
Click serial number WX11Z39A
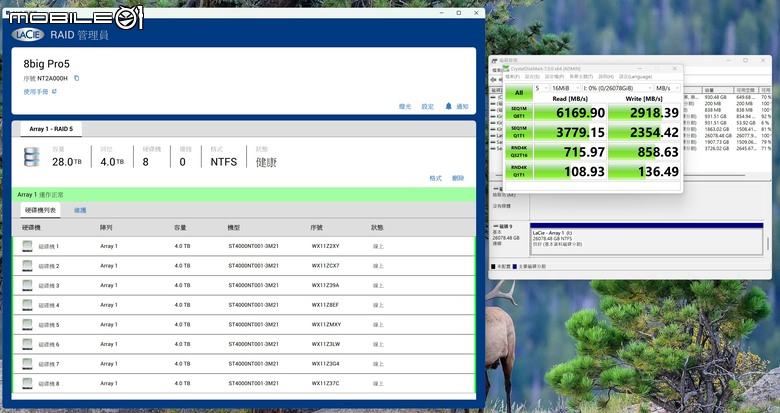click(x=325, y=285)
